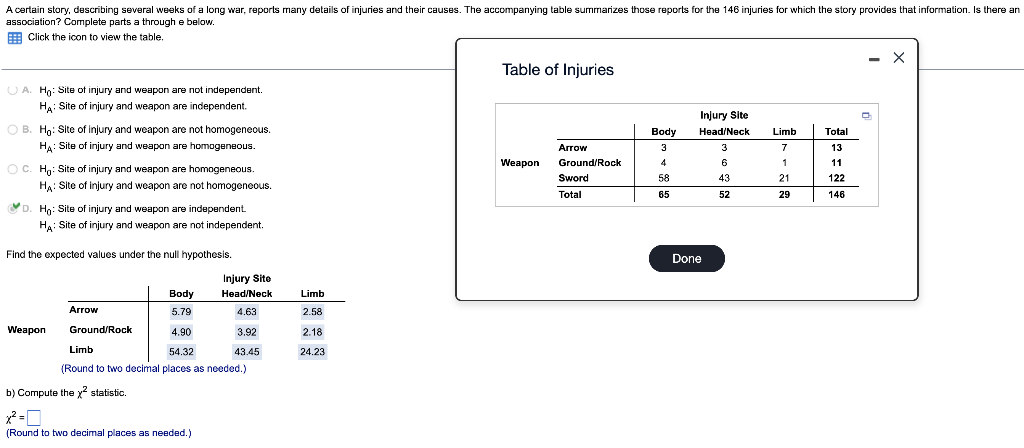1024x448 pixels.
Task: Click the expected value 24.23 field
Action: click(312, 352)
